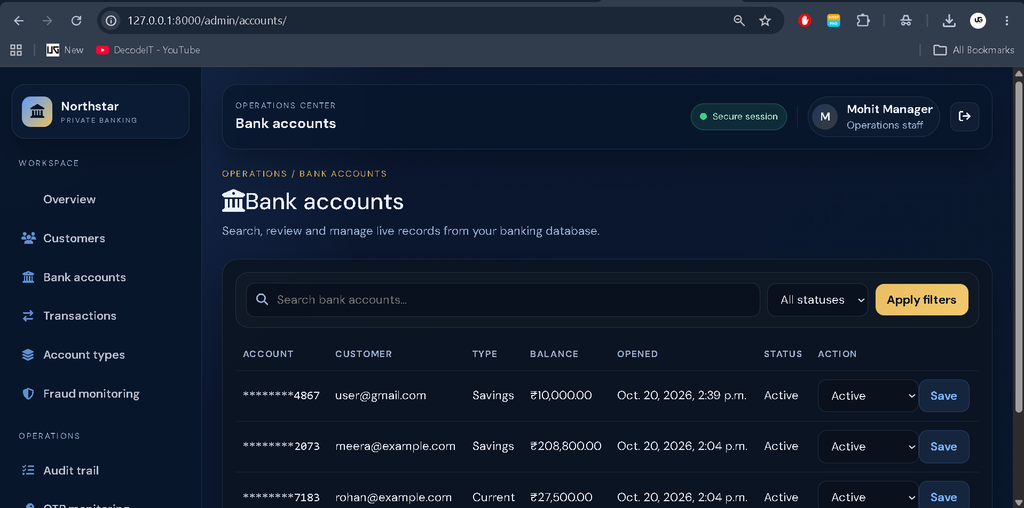Open the All statuses dropdown
The width and height of the screenshot is (1024, 508).
pos(817,300)
